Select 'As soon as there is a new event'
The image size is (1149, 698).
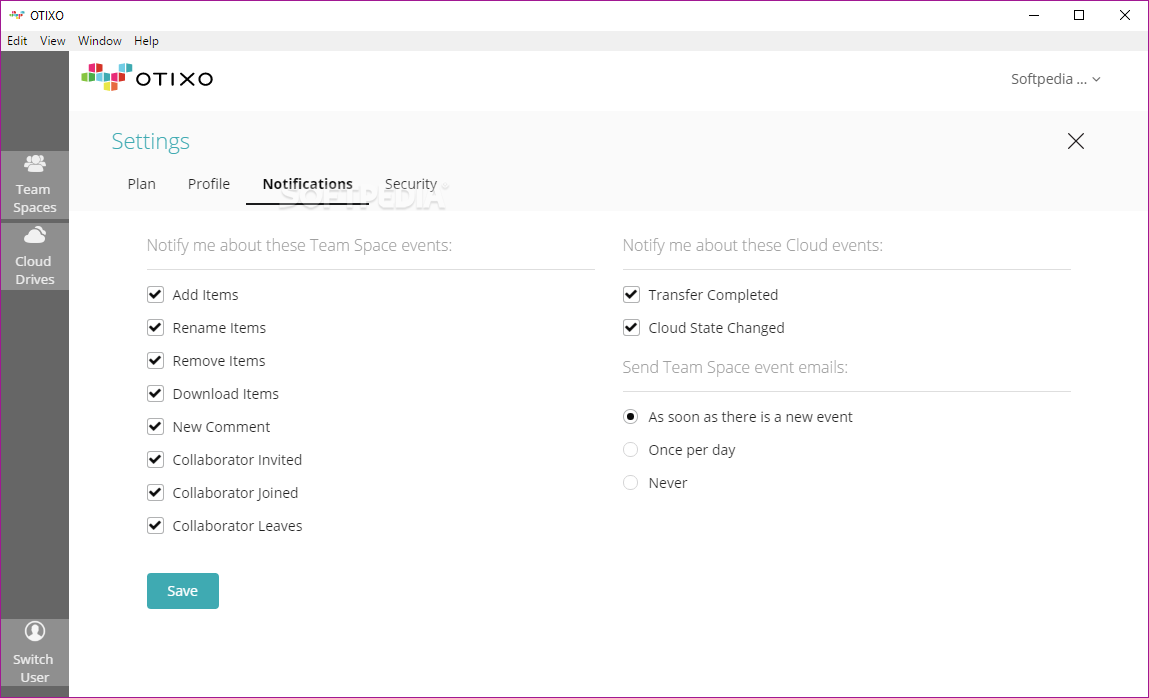click(x=630, y=417)
